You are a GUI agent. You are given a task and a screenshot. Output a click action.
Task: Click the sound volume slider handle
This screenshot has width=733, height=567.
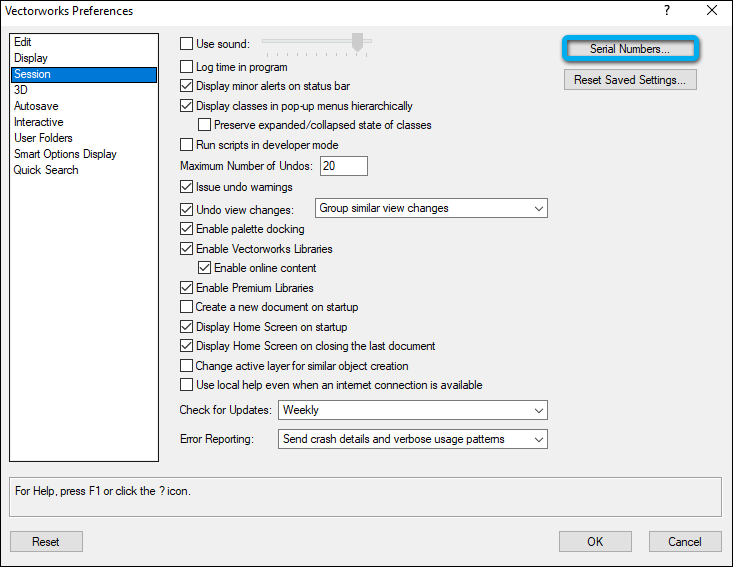(x=358, y=42)
